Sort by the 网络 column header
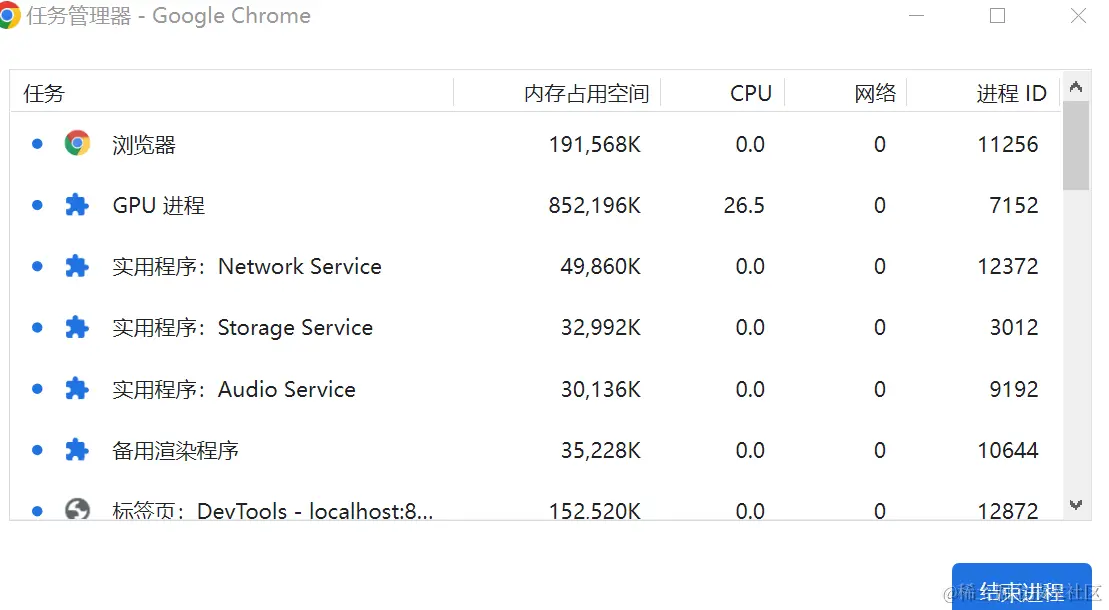 875,93
